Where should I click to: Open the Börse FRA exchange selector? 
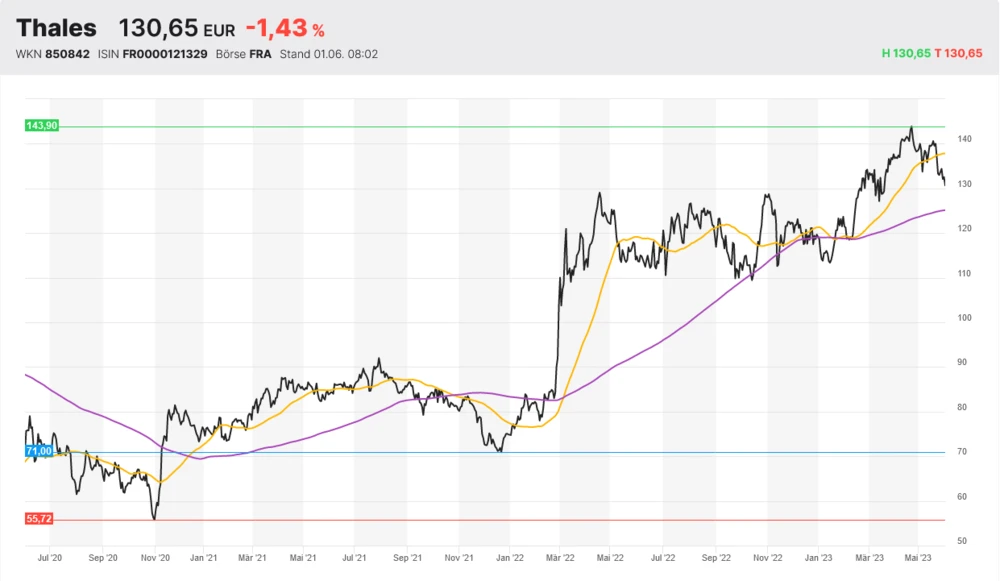[244, 54]
